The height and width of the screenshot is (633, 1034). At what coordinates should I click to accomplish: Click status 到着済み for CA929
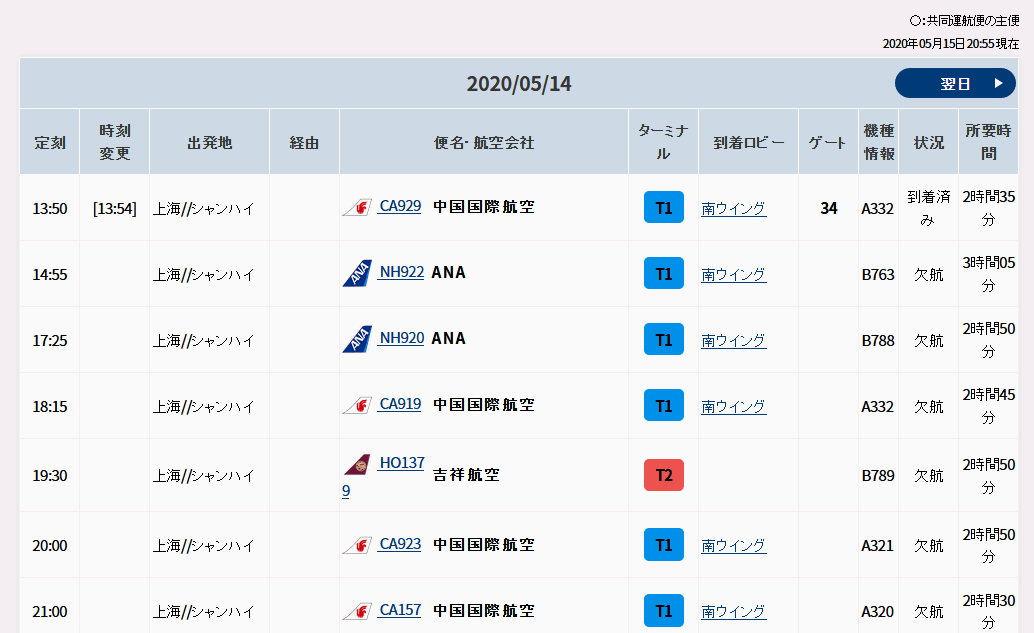928,208
